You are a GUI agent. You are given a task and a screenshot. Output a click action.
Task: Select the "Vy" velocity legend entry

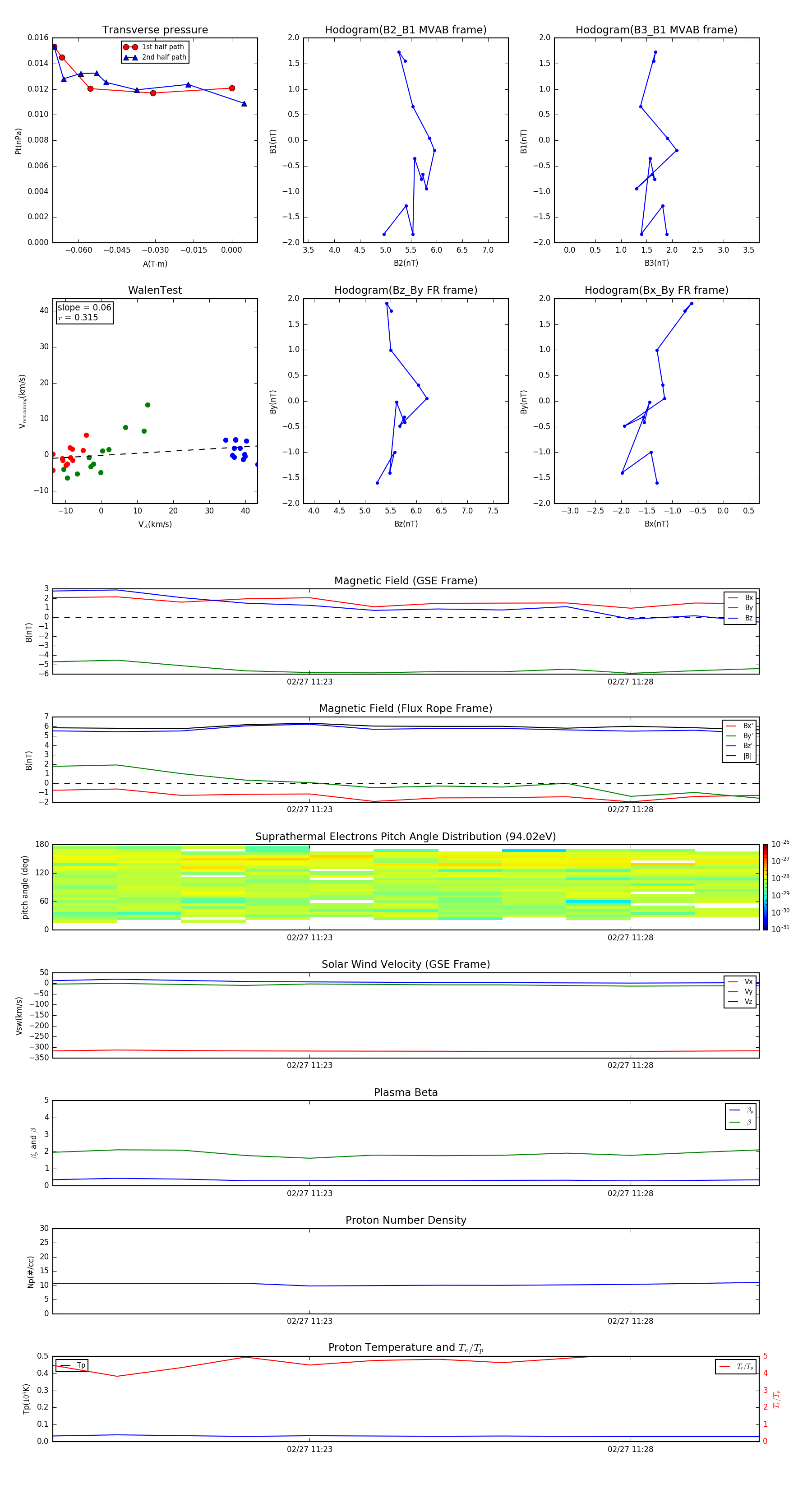pyautogui.click(x=740, y=991)
